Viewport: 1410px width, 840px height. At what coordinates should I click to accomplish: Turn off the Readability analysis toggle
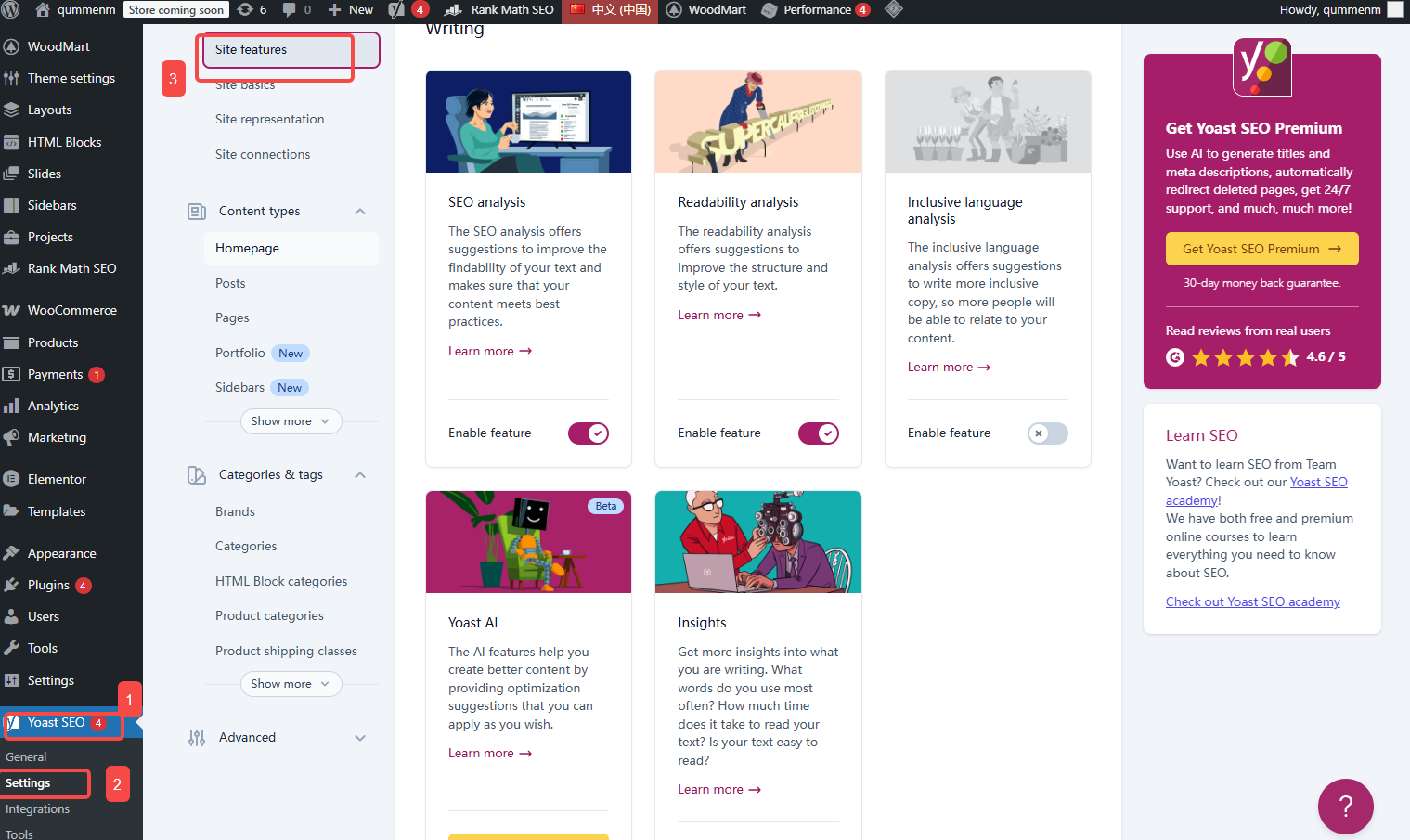click(x=818, y=433)
